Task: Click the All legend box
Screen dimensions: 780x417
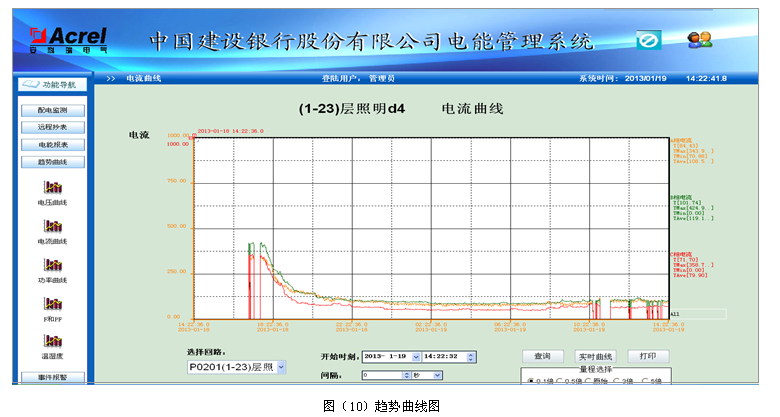Action: [x=698, y=314]
